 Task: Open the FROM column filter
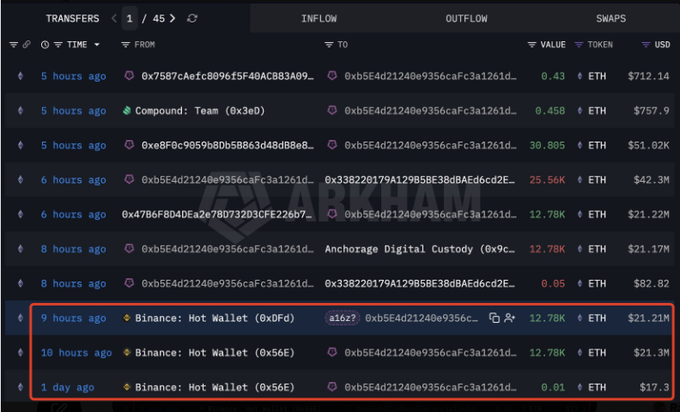pyautogui.click(x=125, y=45)
